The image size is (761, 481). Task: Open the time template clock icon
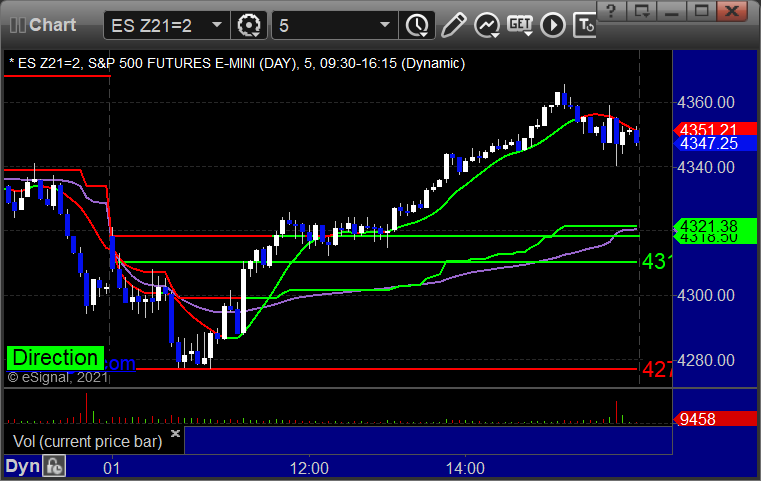click(416, 25)
